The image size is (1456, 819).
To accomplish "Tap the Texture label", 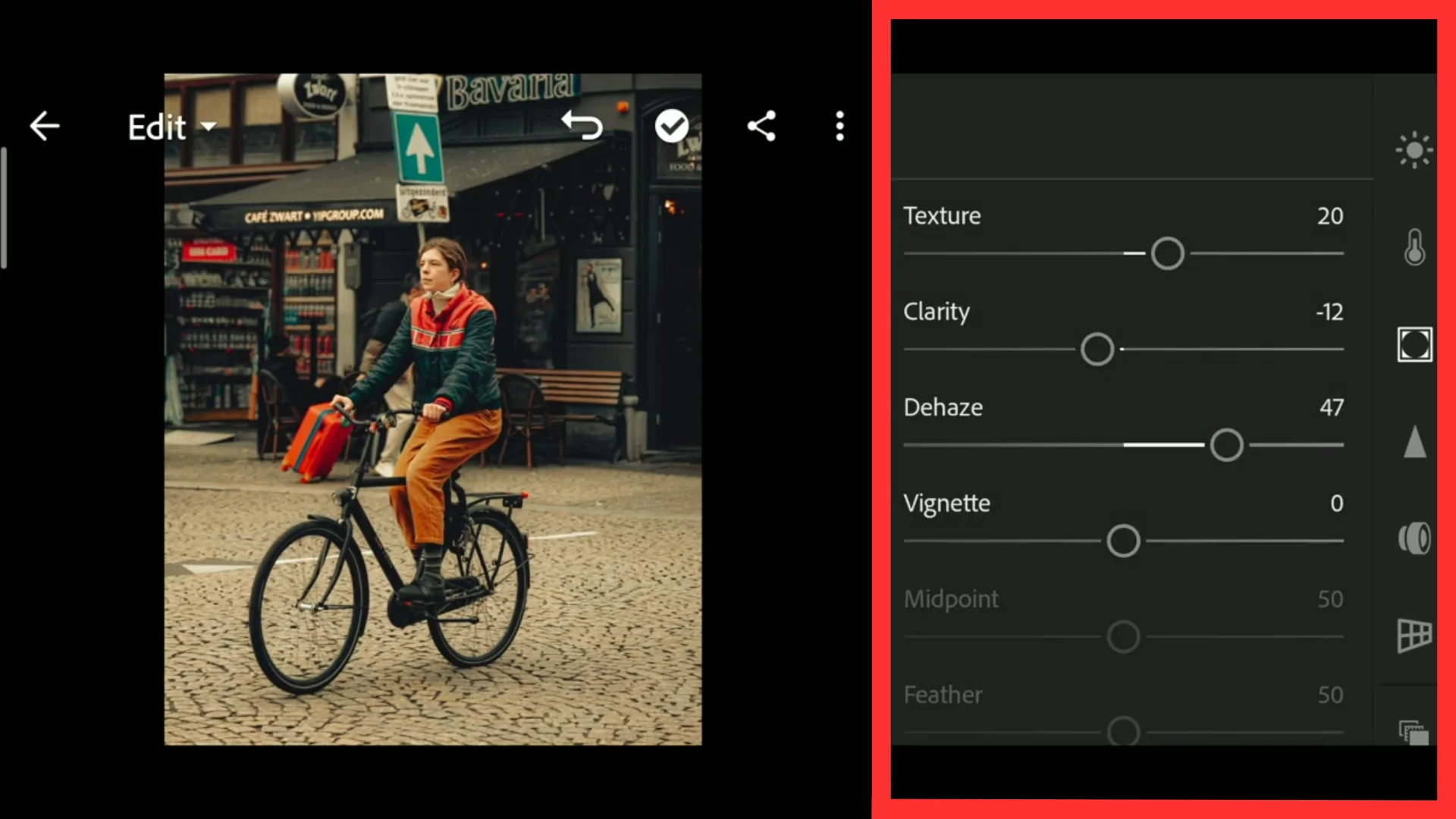I will click(x=942, y=216).
